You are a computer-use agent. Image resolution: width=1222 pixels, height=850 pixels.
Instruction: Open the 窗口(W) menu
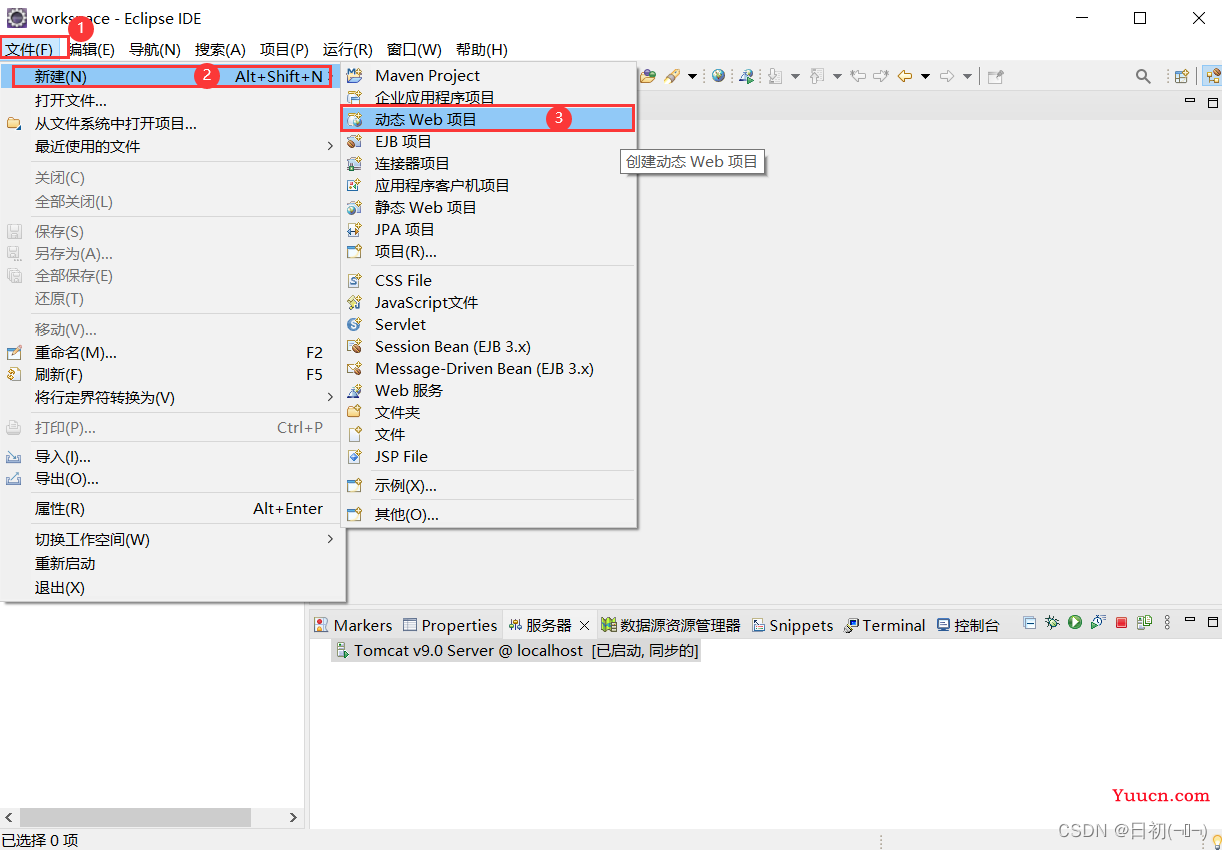(x=414, y=49)
